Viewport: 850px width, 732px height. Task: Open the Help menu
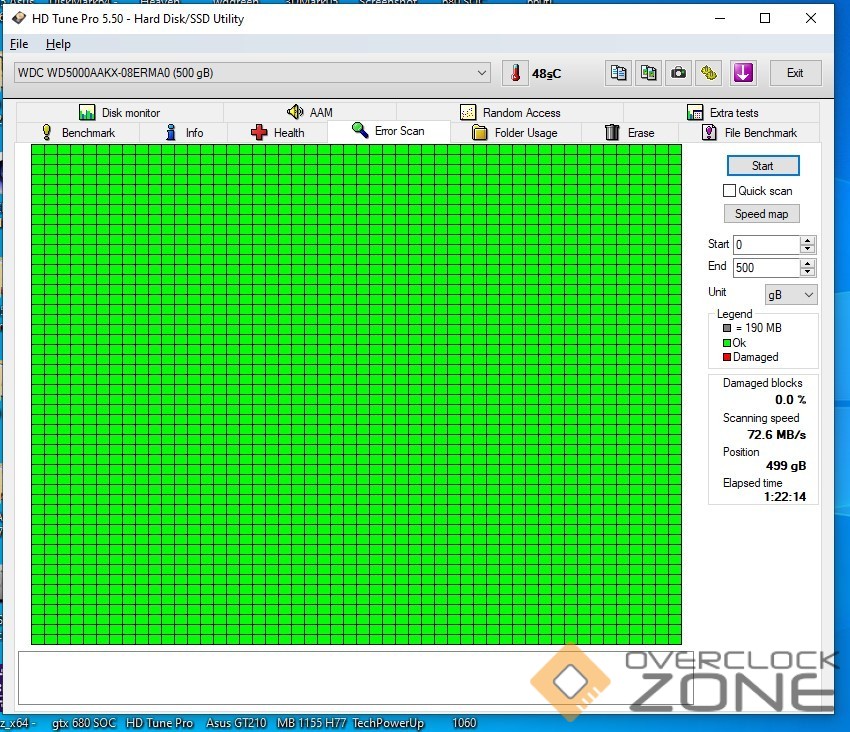(58, 44)
